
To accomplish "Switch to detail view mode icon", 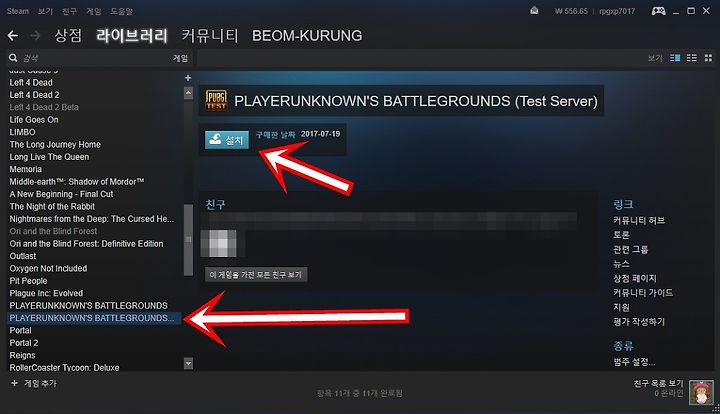I will [x=675, y=58].
